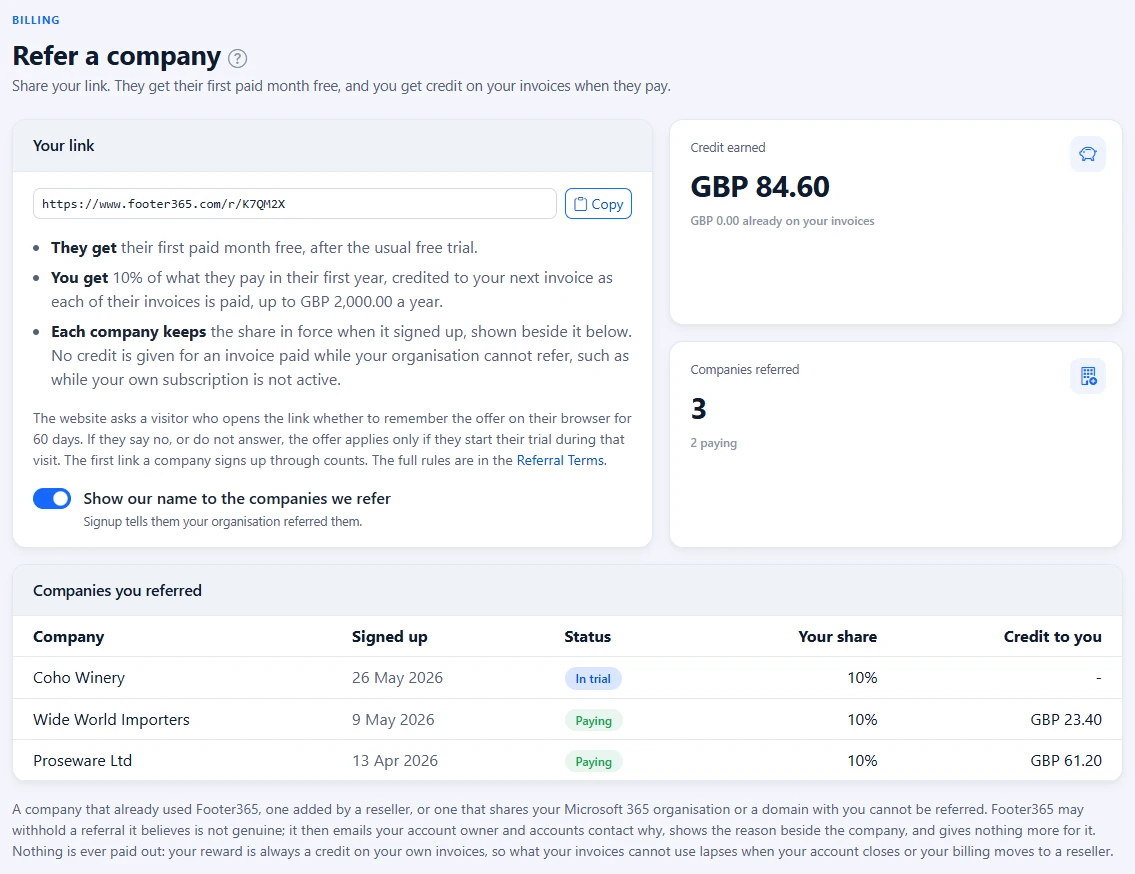Viewport: 1135px width, 874px height.
Task: Select the Wide World Importers company name
Action: click(111, 720)
